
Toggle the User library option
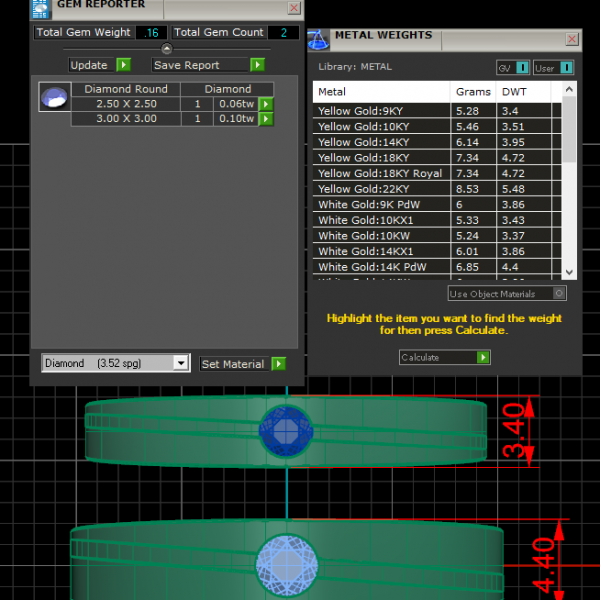(x=567, y=68)
